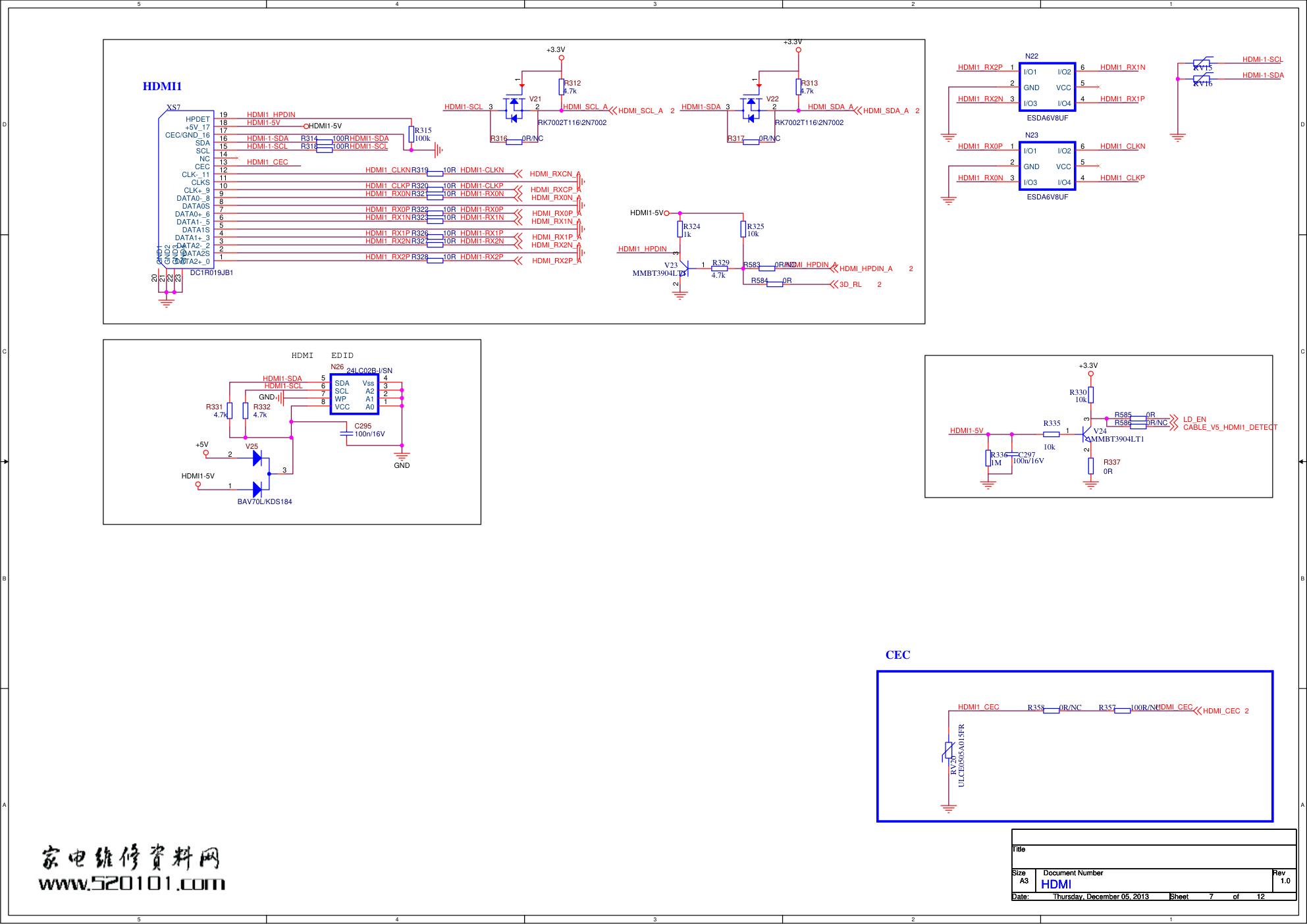The image size is (1307, 924).
Task: Click the DC1R019JB1 part number text
Action: [211, 272]
